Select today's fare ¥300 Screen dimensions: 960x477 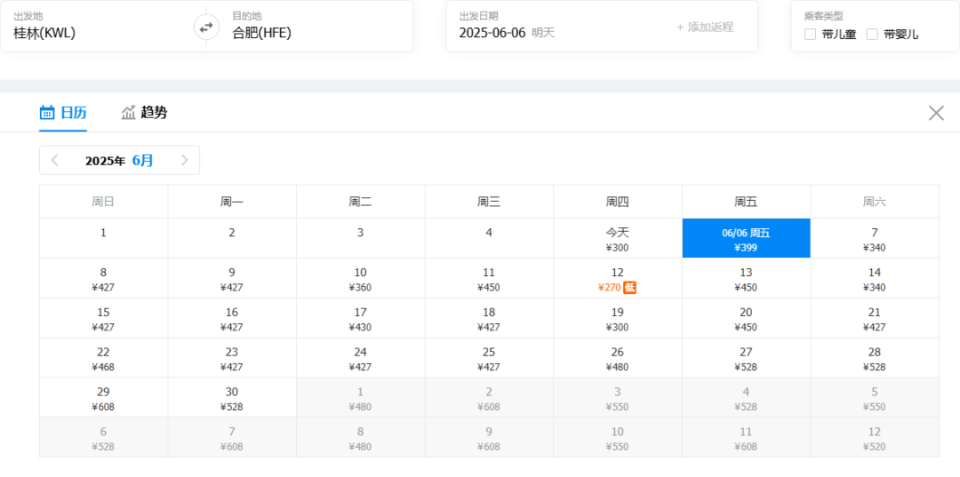(618, 239)
